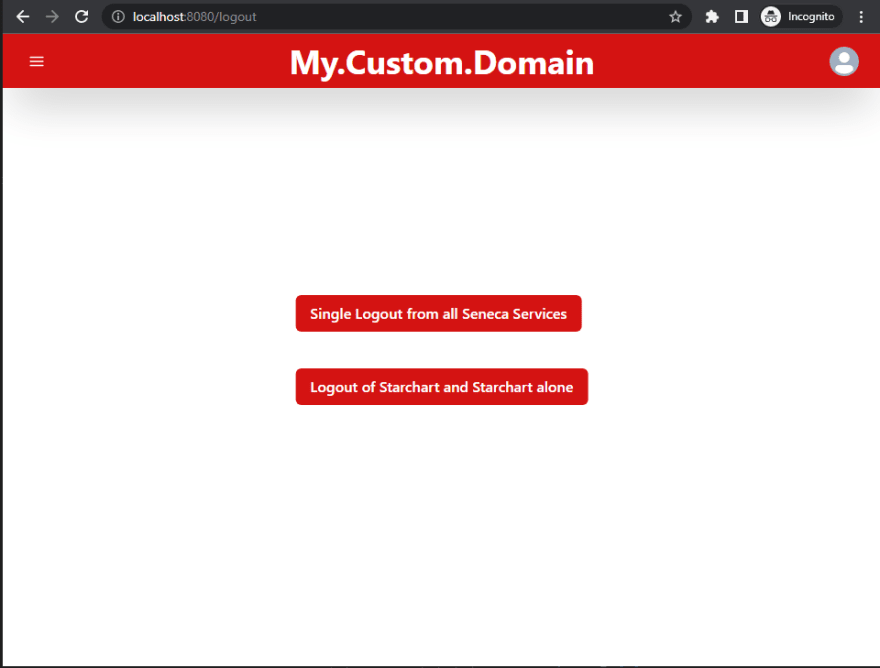Reload the page with the refresh icon
The height and width of the screenshot is (668, 880).
click(x=82, y=17)
